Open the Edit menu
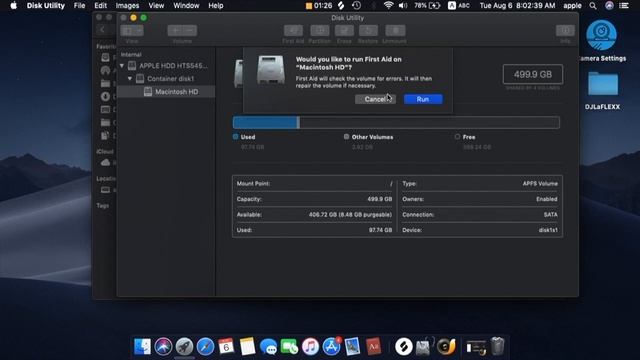Image resolution: width=640 pixels, height=360 pixels. coord(100,6)
